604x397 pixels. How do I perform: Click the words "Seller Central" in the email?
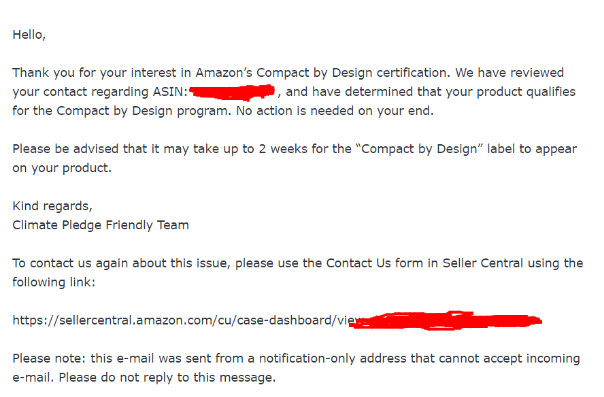[x=483, y=263]
